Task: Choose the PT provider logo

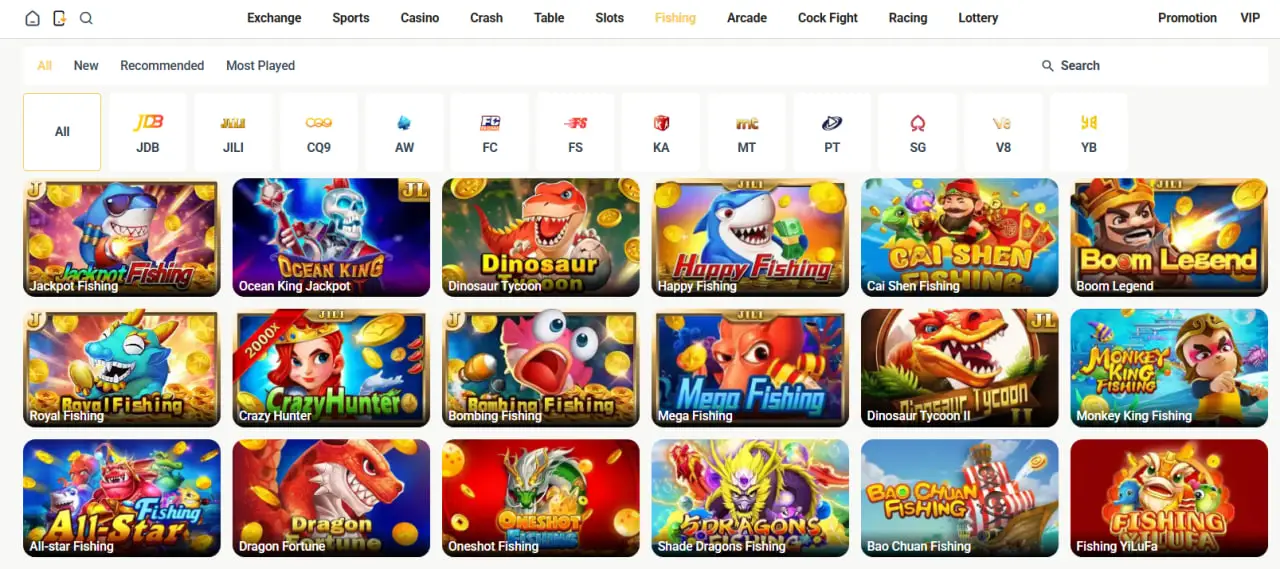Action: pos(832,123)
